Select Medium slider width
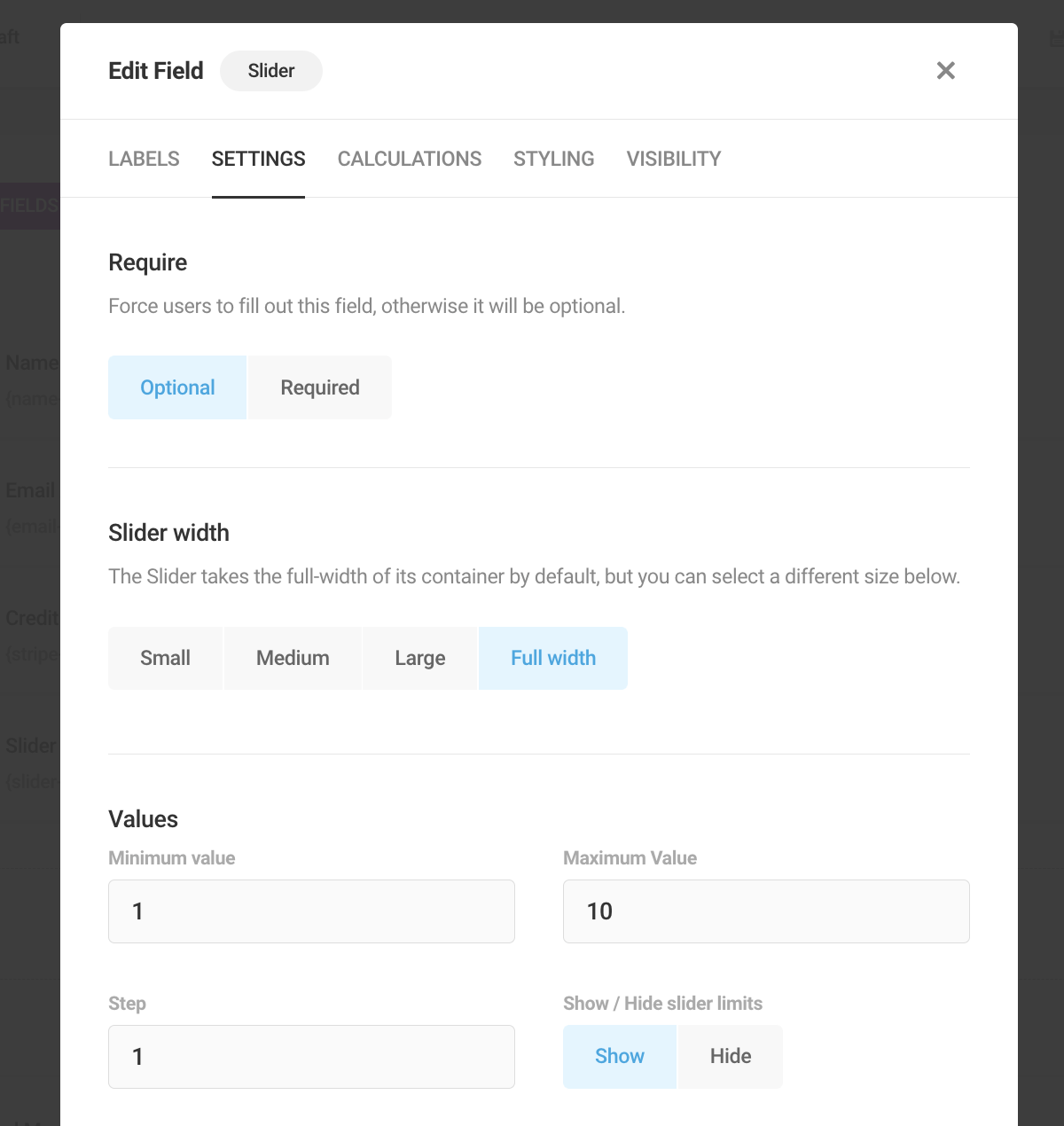Image resolution: width=1064 pixels, height=1126 pixels. [x=293, y=658]
